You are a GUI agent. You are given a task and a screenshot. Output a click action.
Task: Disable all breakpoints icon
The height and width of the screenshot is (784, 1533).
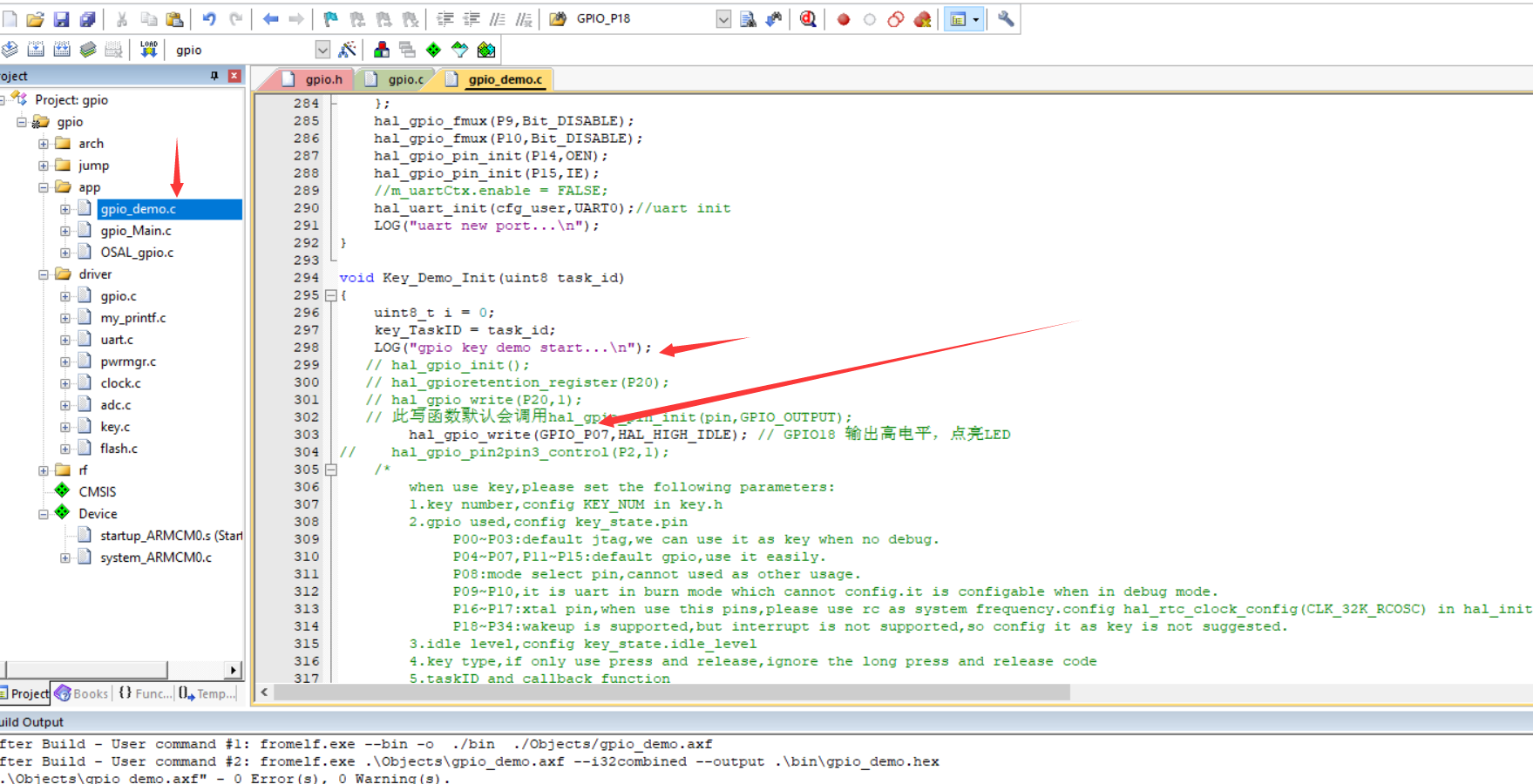pyautogui.click(x=896, y=19)
